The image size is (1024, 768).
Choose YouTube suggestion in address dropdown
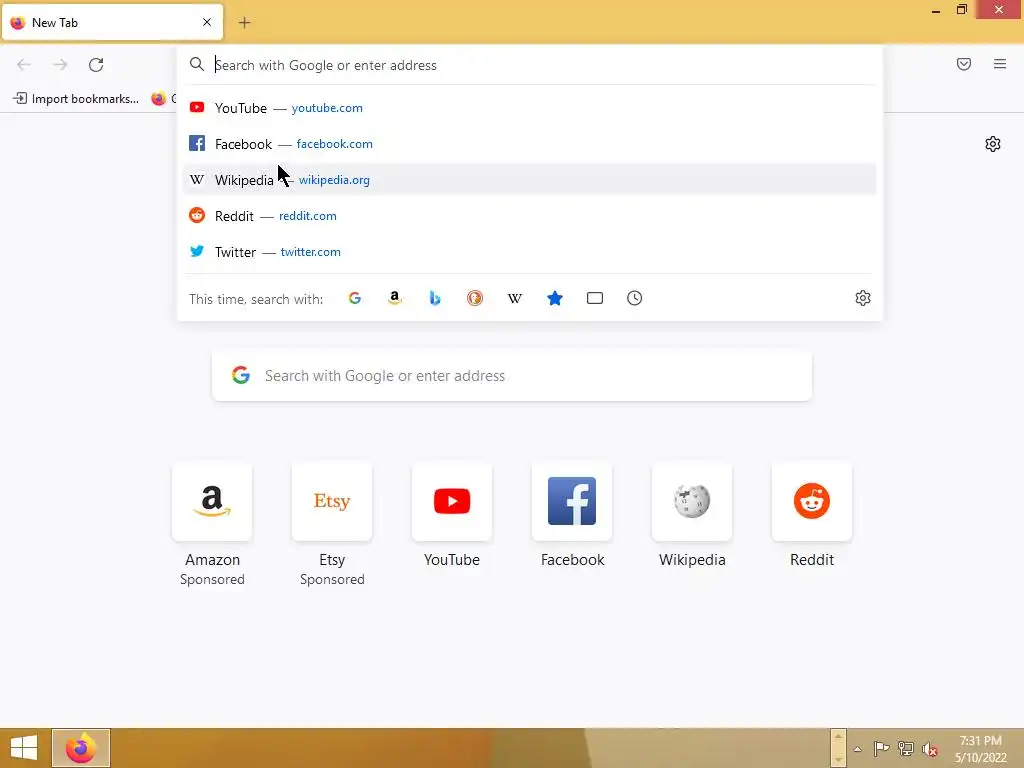[x=530, y=108]
